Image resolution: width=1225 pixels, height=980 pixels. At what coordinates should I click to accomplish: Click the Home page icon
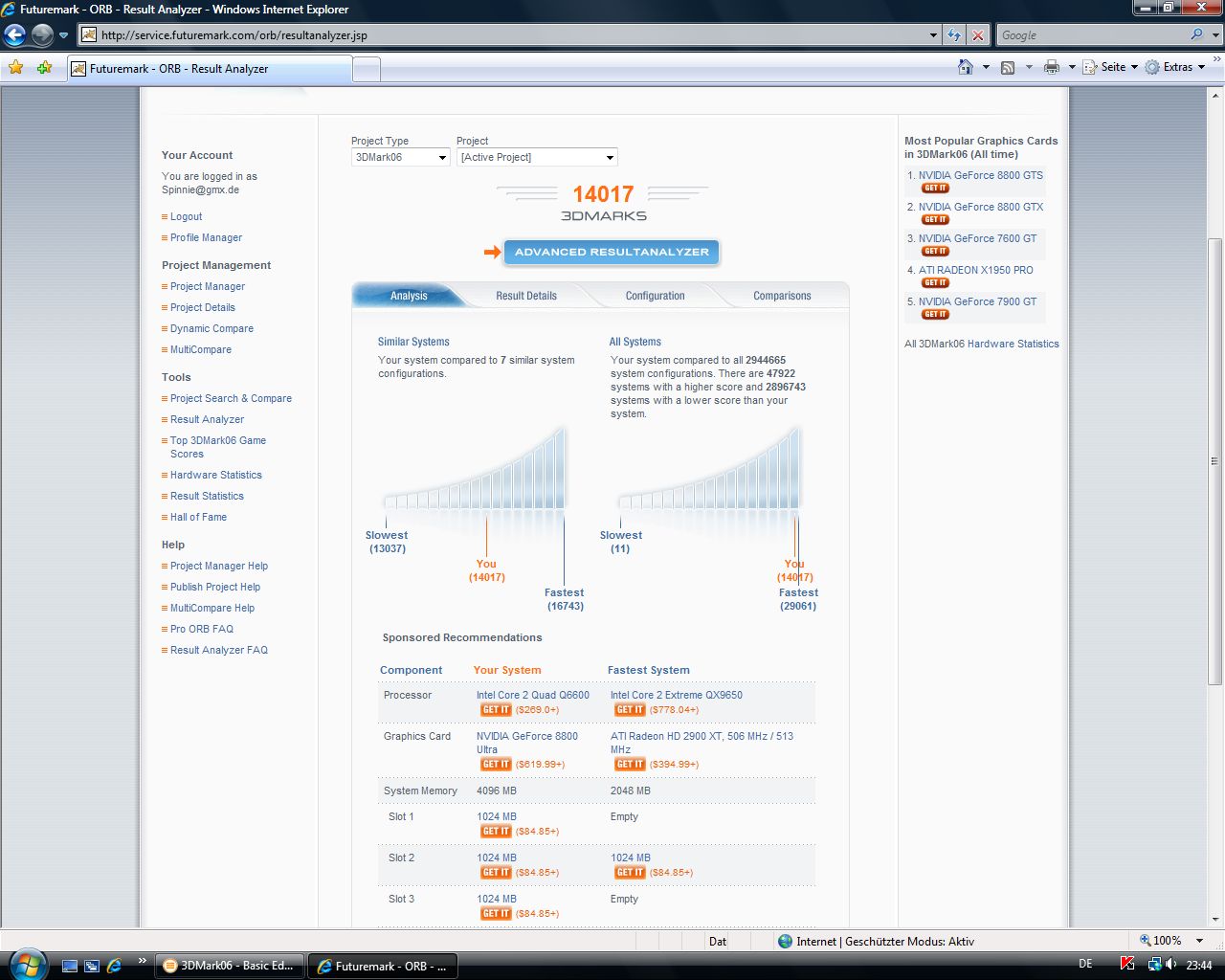pyautogui.click(x=966, y=67)
